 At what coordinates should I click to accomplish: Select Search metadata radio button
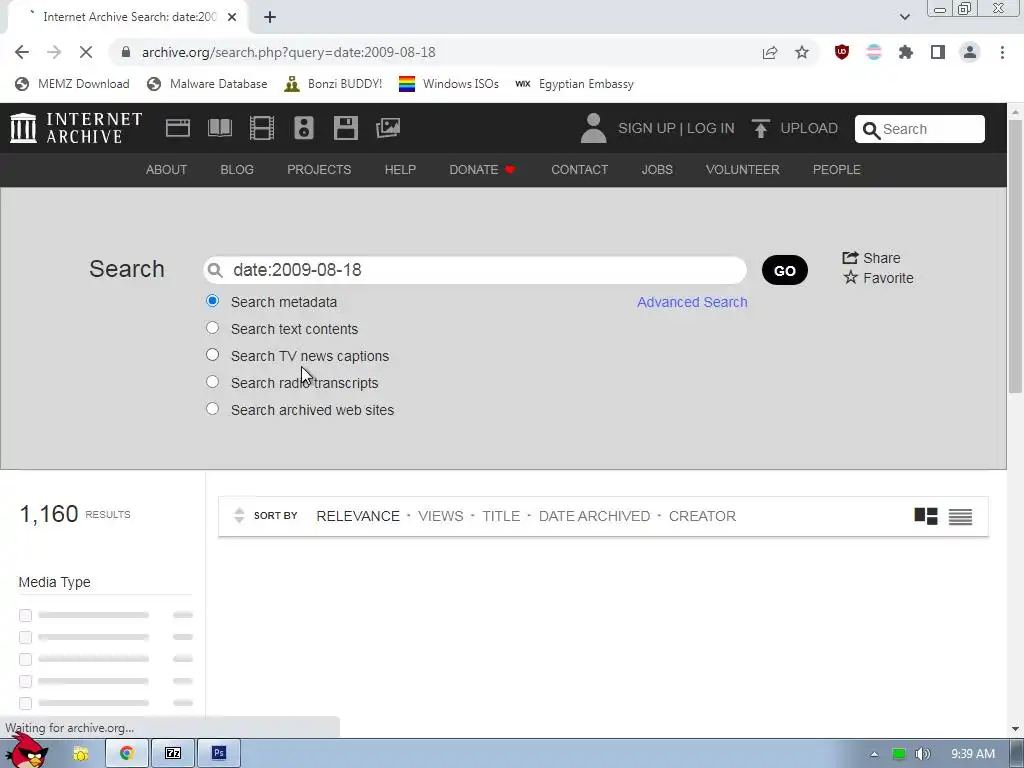pos(212,301)
